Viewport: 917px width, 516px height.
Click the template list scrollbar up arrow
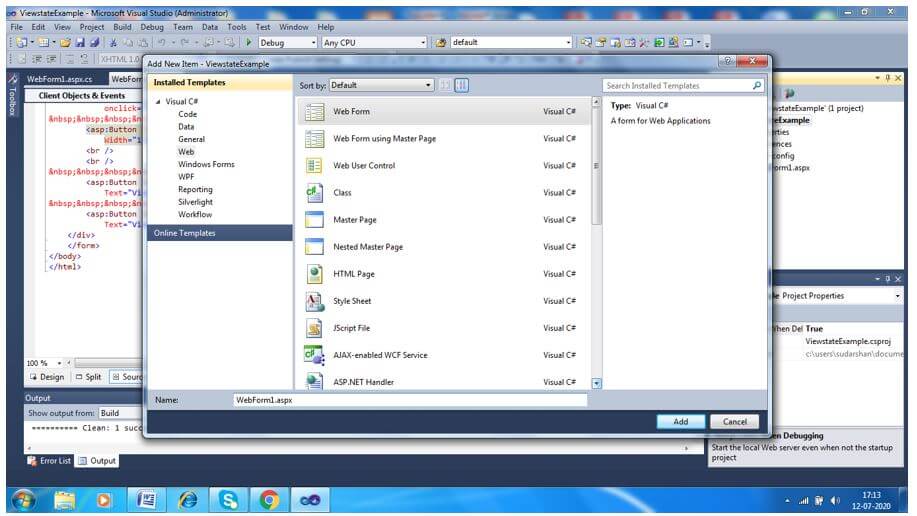point(597,102)
